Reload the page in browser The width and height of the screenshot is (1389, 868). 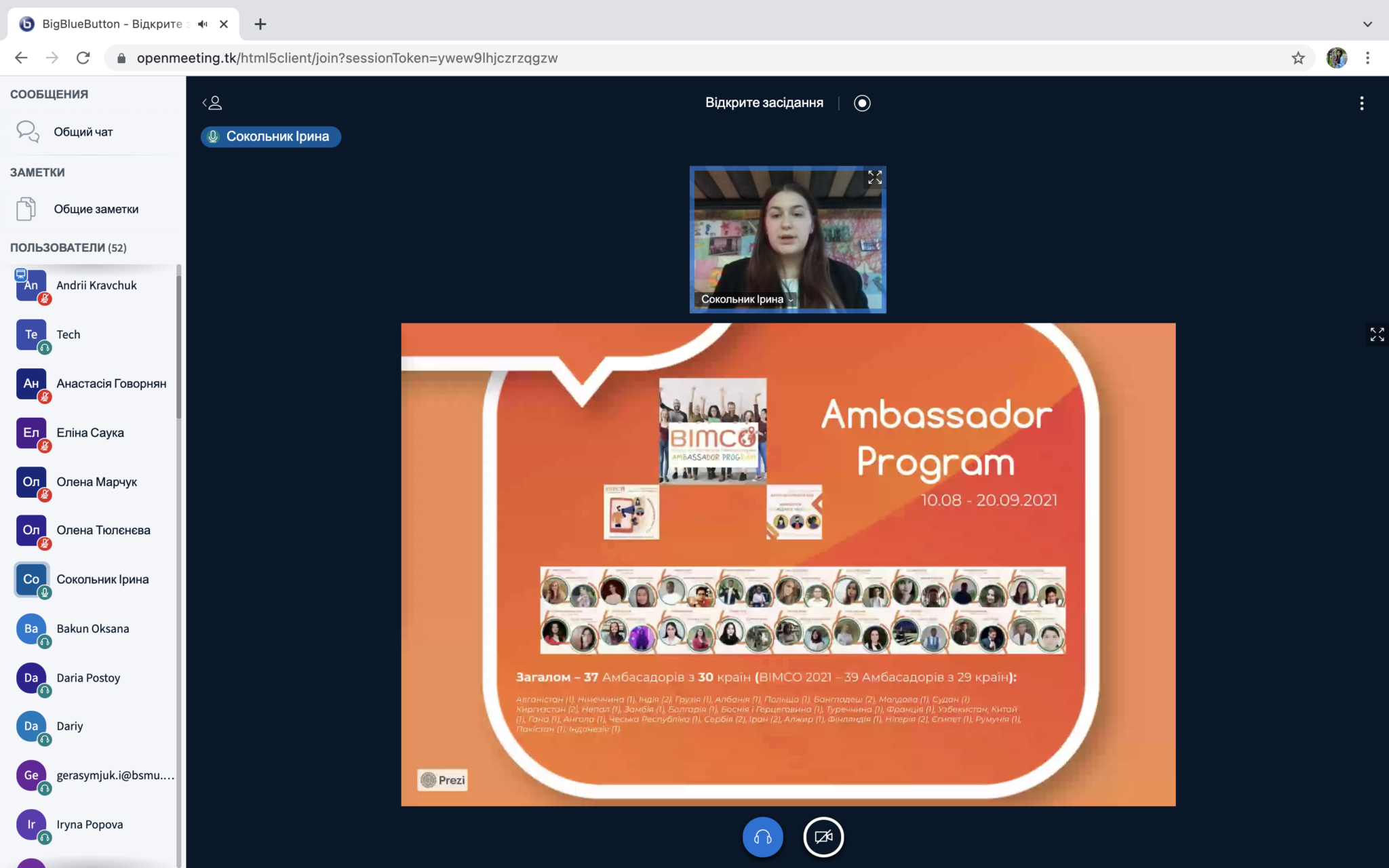pyautogui.click(x=83, y=58)
